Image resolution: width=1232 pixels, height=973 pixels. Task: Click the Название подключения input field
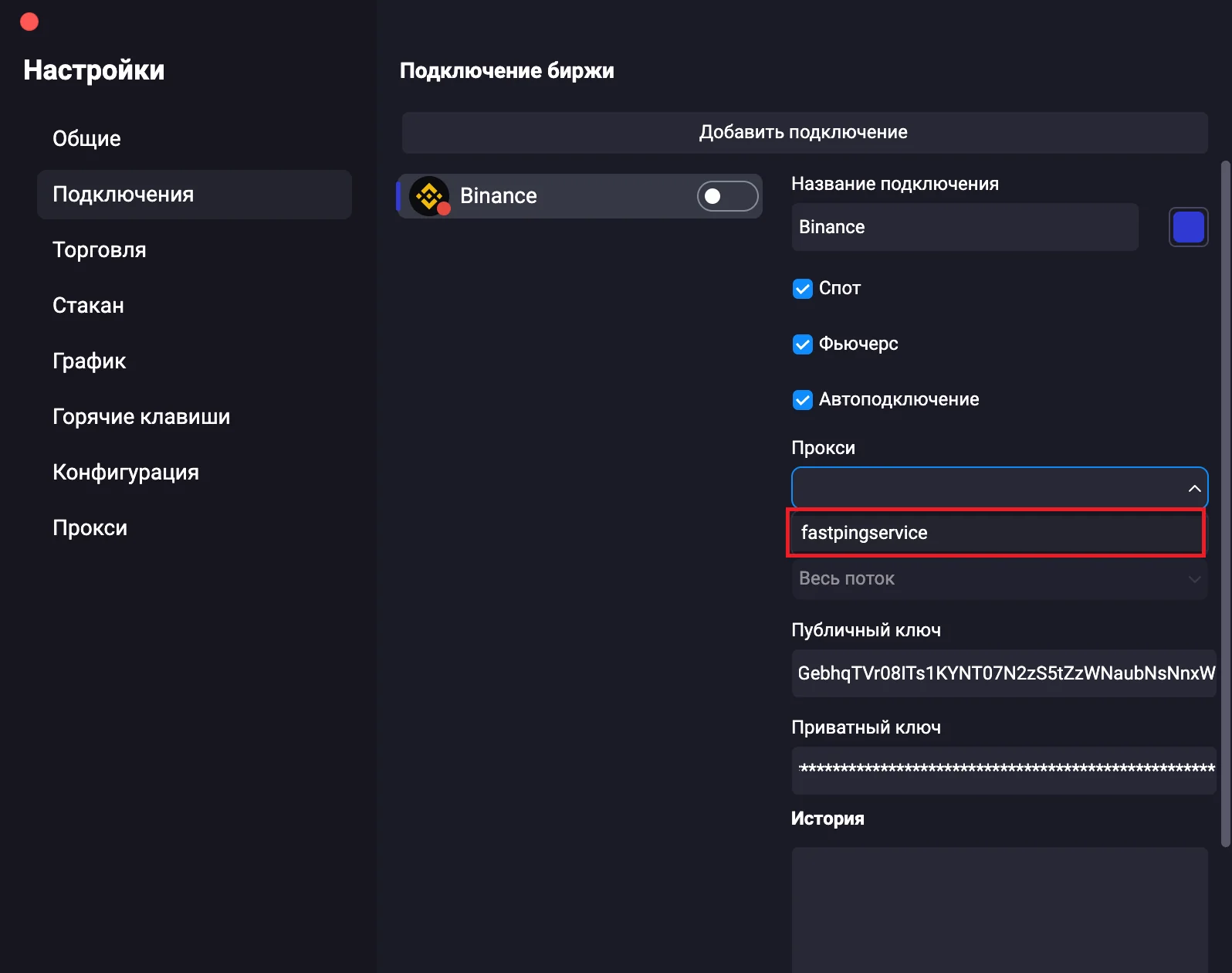coord(964,227)
